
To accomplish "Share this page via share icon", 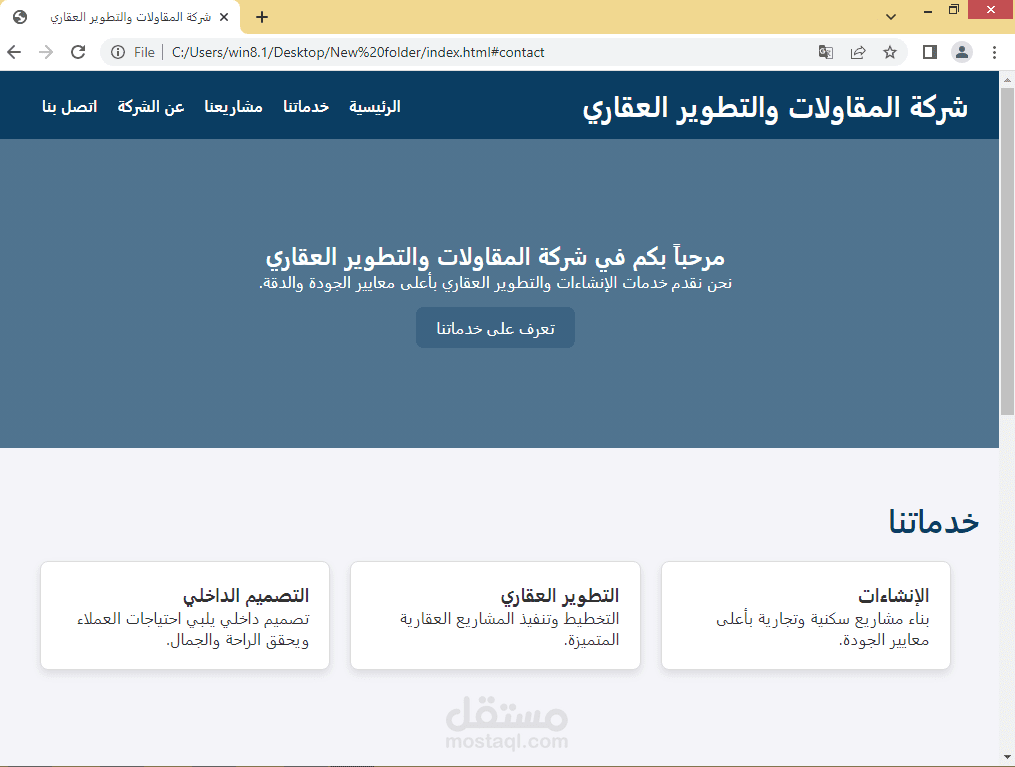I will click(858, 52).
